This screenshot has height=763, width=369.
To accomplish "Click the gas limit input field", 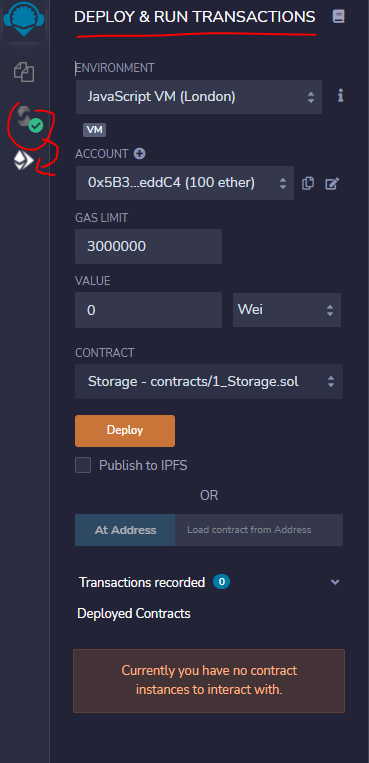I will [x=148, y=246].
